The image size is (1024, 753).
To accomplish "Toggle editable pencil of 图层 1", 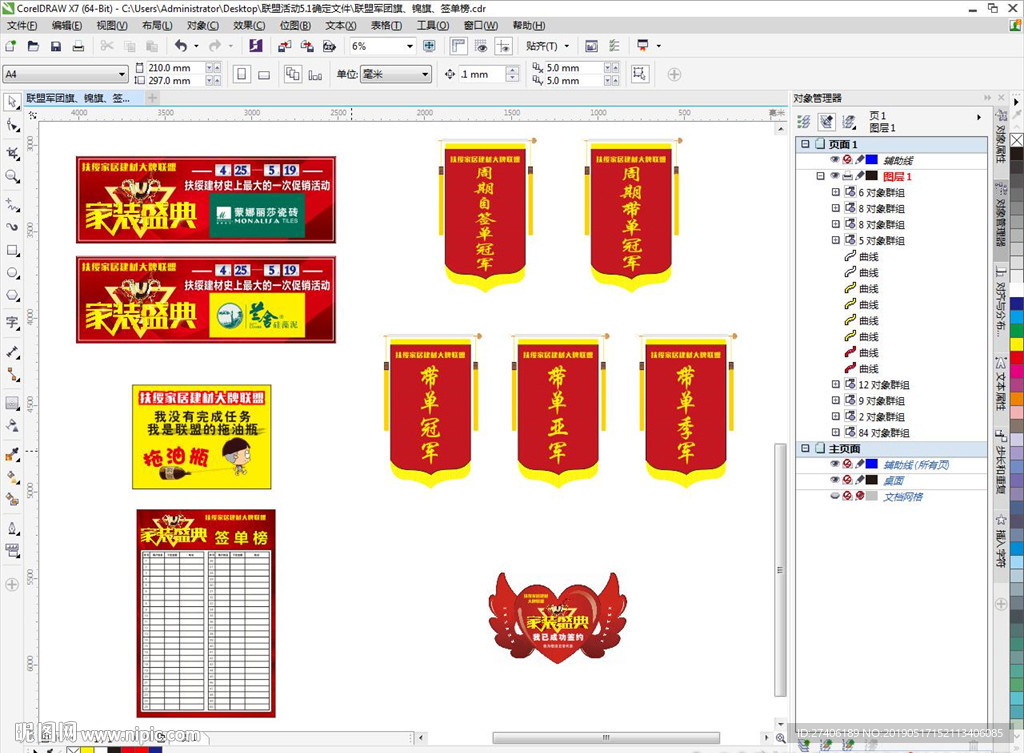I will 859,176.
